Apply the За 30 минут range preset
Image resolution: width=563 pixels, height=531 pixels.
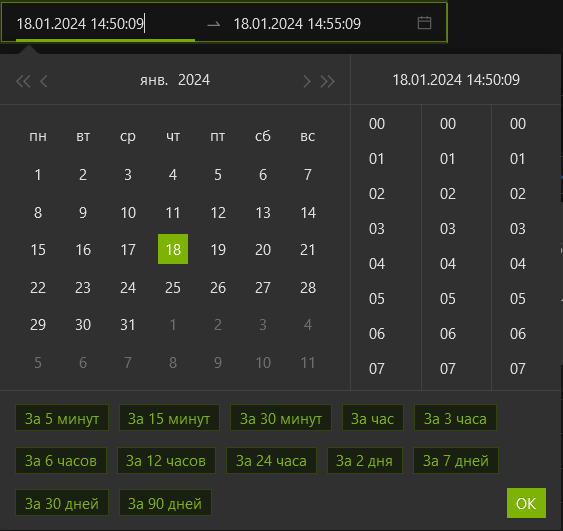click(281, 418)
